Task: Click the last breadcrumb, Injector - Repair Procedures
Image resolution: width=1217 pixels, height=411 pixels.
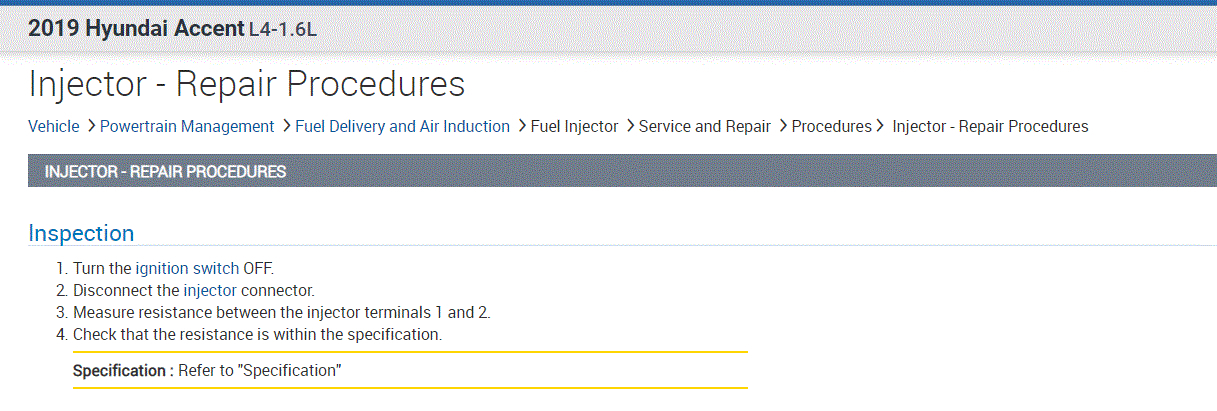Action: pyautogui.click(x=990, y=126)
